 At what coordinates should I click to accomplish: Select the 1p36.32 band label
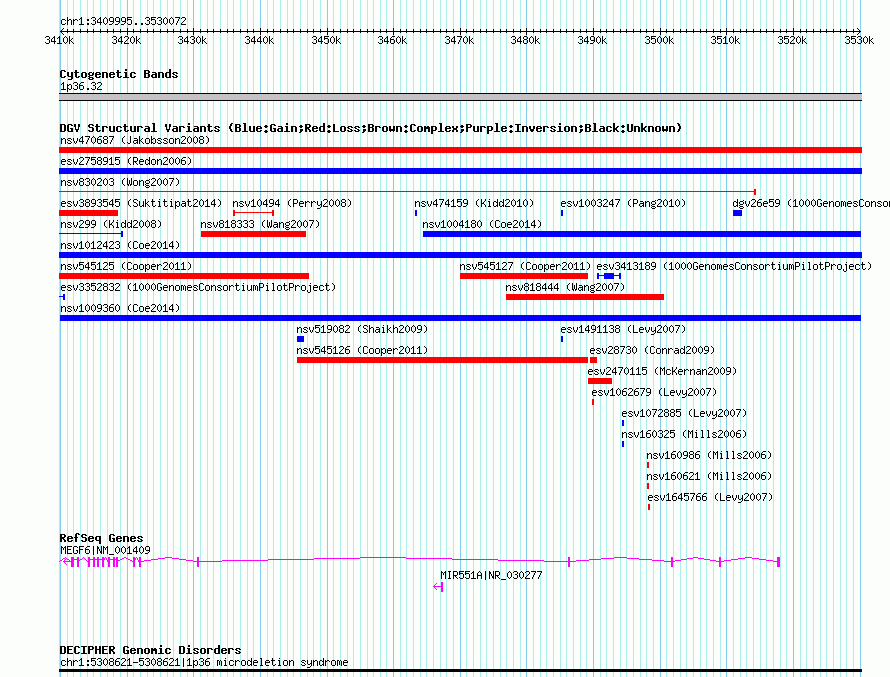pyautogui.click(x=81, y=86)
